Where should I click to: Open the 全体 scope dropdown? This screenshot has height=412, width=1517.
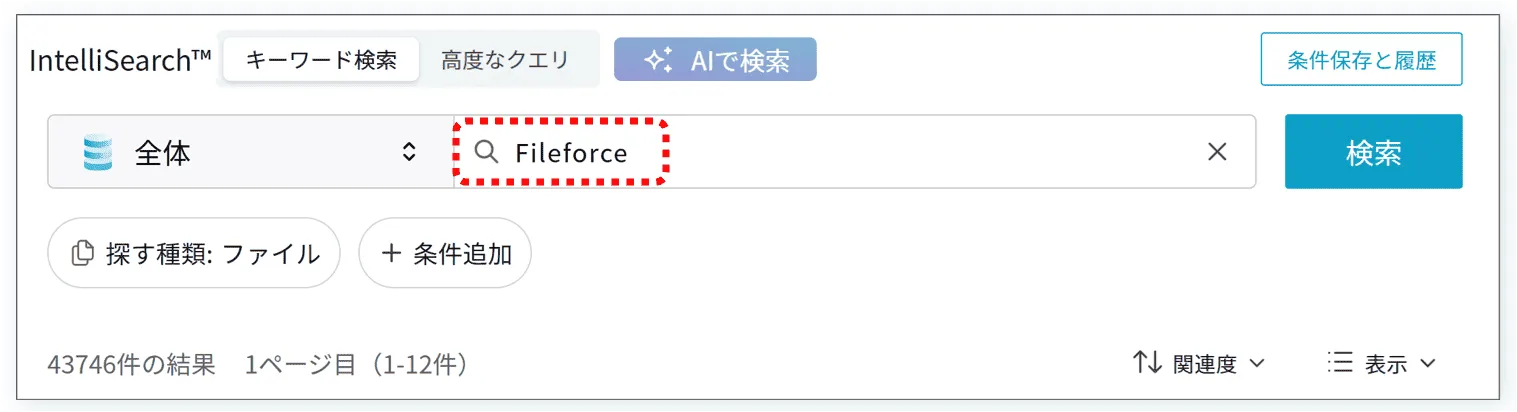pos(250,152)
